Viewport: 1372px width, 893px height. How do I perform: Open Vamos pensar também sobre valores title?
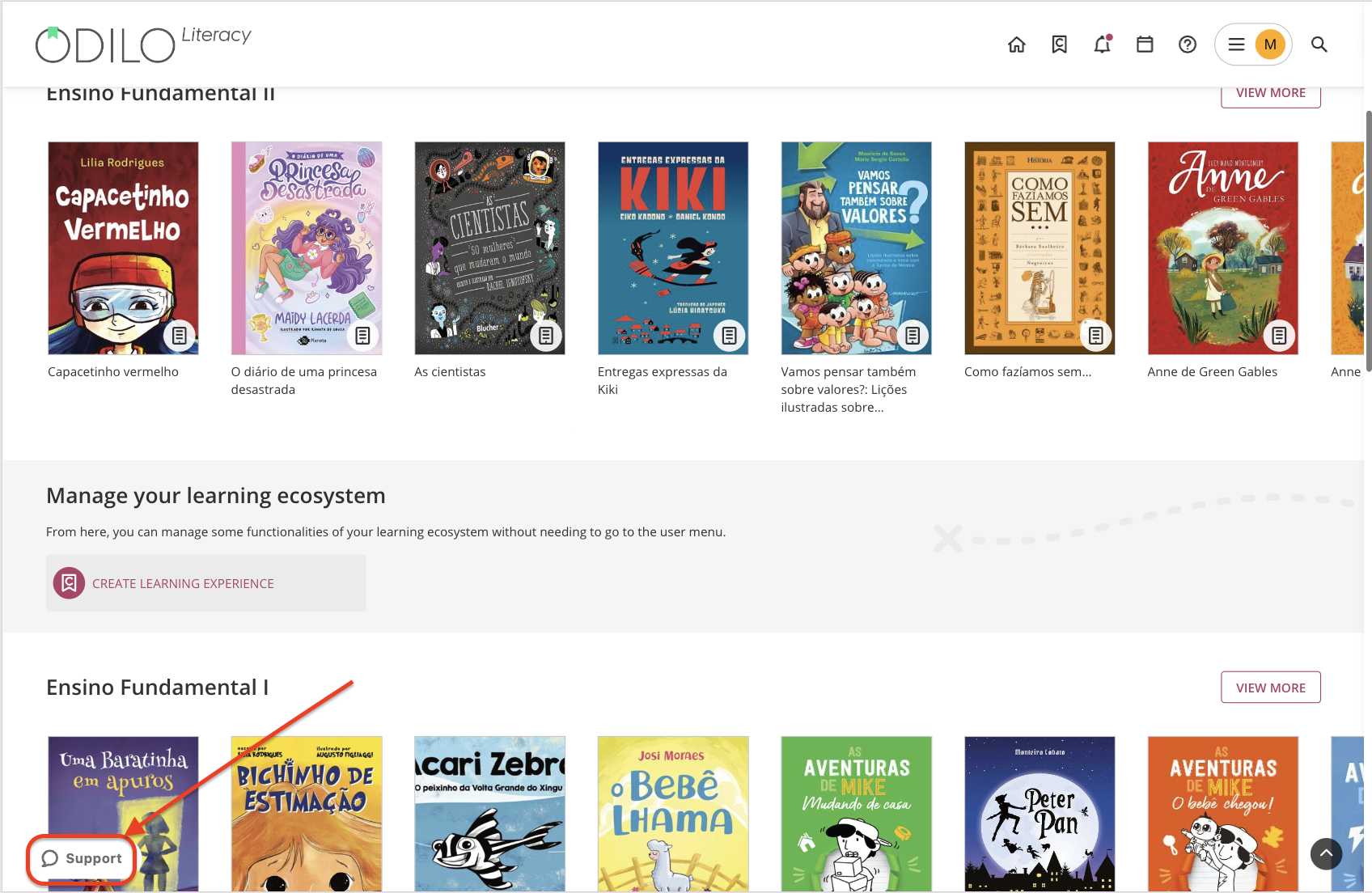point(849,390)
